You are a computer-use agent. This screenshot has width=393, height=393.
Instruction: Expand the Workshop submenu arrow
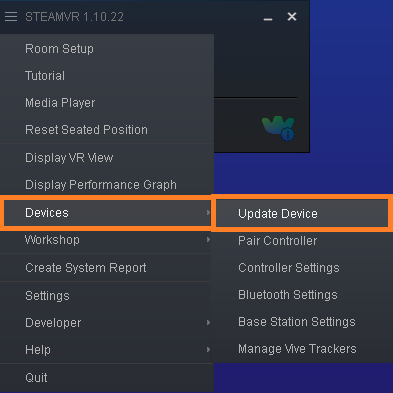click(208, 240)
